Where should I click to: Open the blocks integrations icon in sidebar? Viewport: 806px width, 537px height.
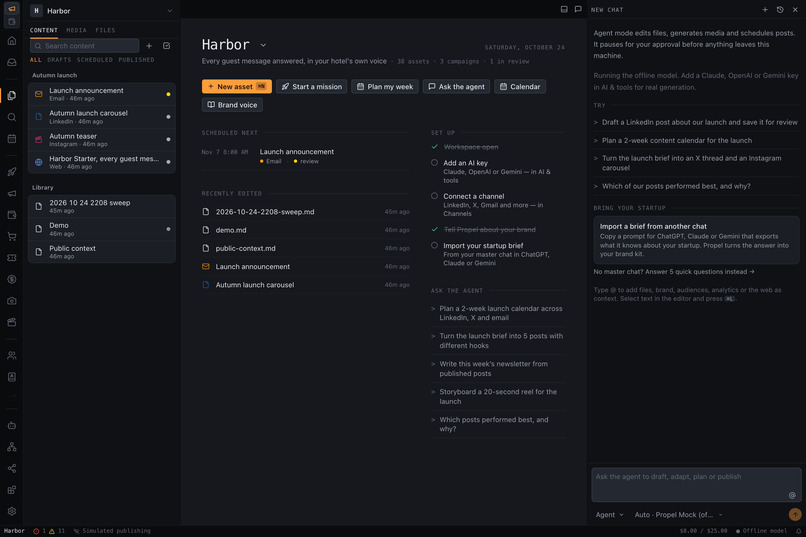click(x=12, y=490)
